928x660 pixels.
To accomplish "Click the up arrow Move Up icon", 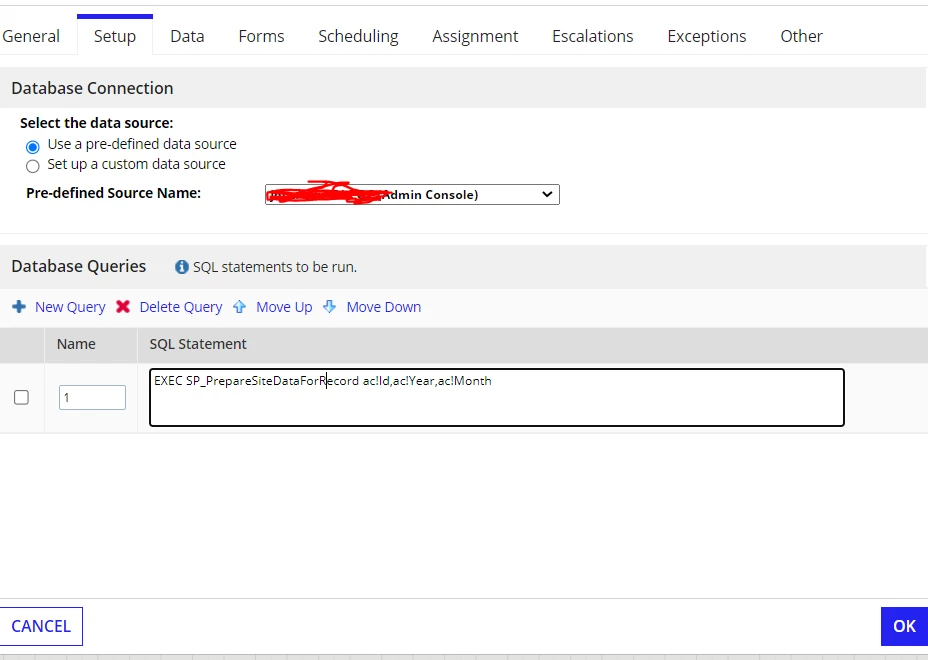I will [239, 307].
